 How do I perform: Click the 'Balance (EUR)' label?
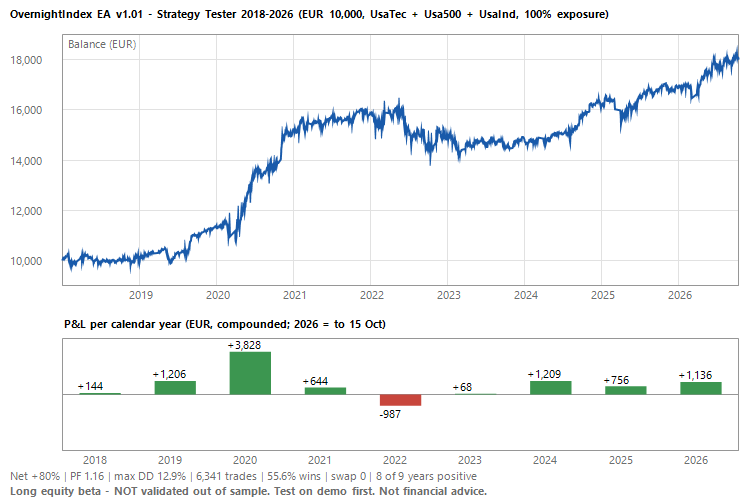point(102,44)
